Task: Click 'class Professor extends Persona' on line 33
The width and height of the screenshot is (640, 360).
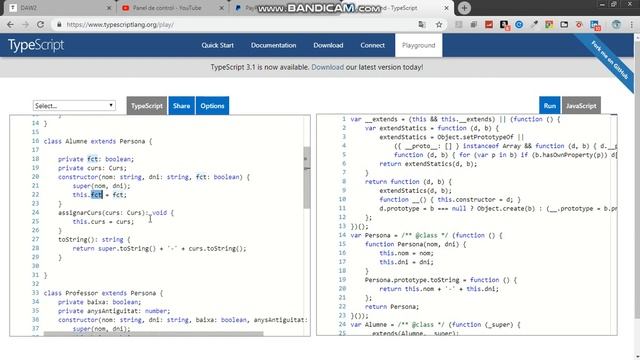Action: (x=100, y=293)
